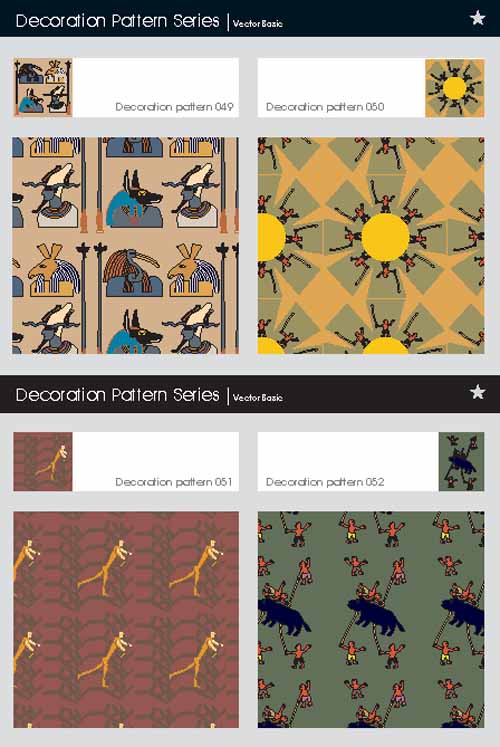Click the second Decoration Pattern Series title
The height and width of the screenshot is (747, 500).
click(118, 395)
